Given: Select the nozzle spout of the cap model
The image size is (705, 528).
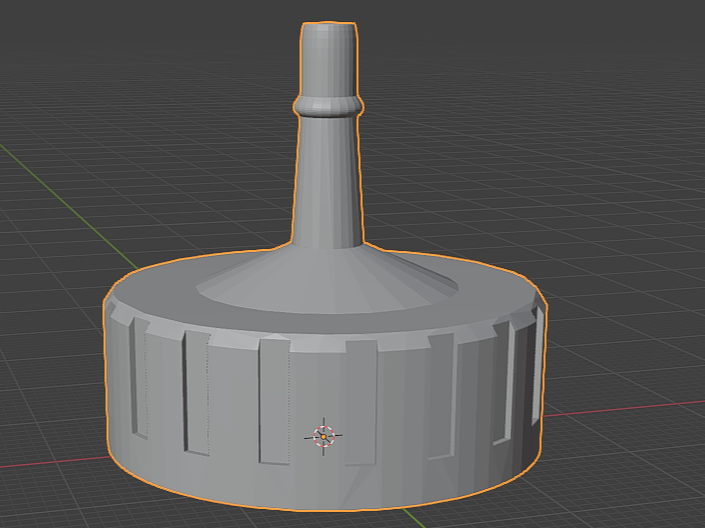Looking at the screenshot, I should tap(328, 135).
